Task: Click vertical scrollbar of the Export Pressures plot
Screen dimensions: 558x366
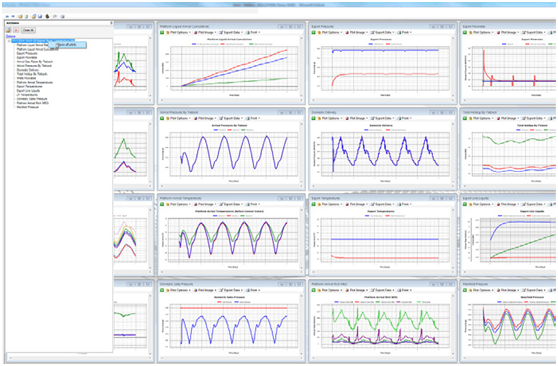Action: 453,66
